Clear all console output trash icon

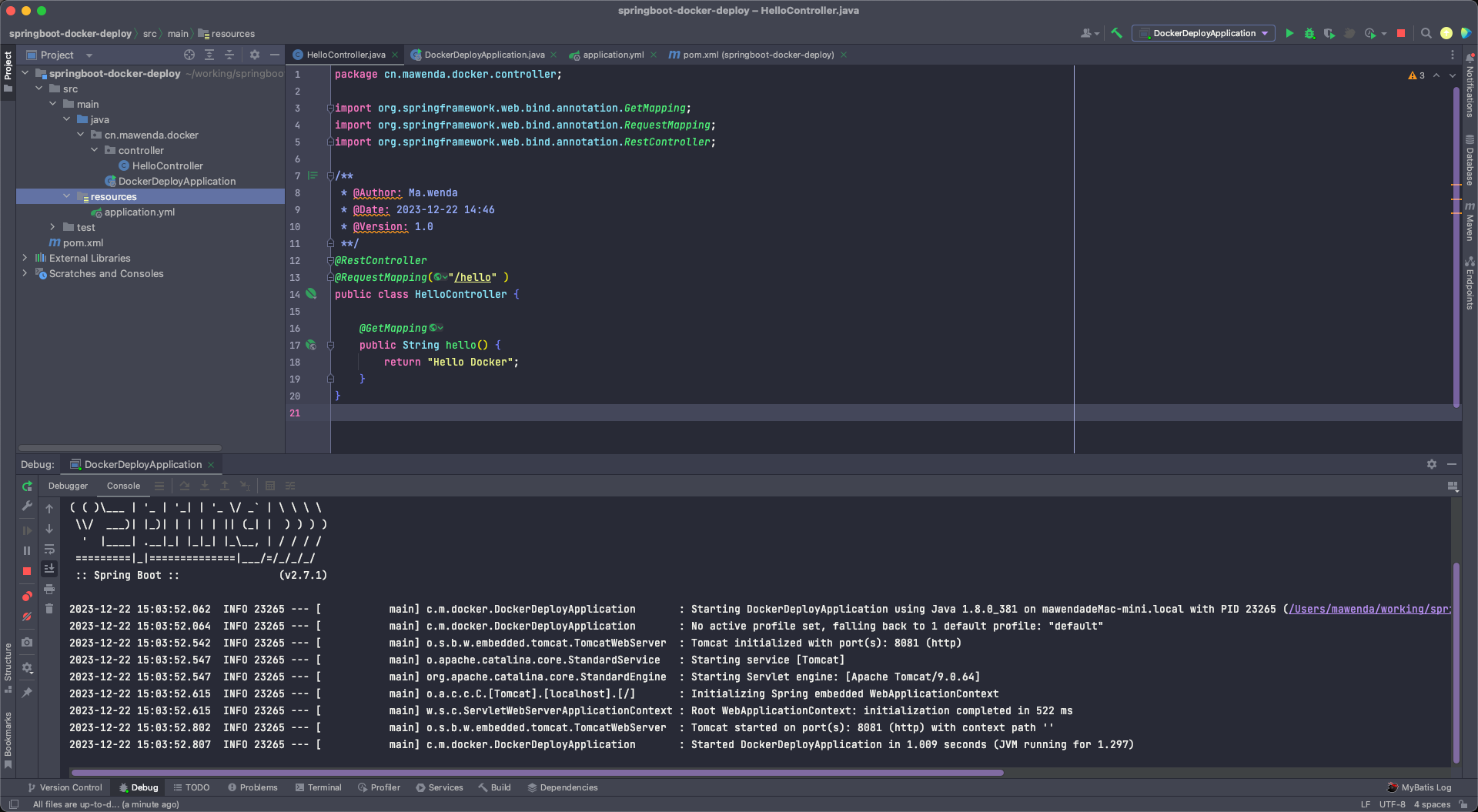coord(49,609)
